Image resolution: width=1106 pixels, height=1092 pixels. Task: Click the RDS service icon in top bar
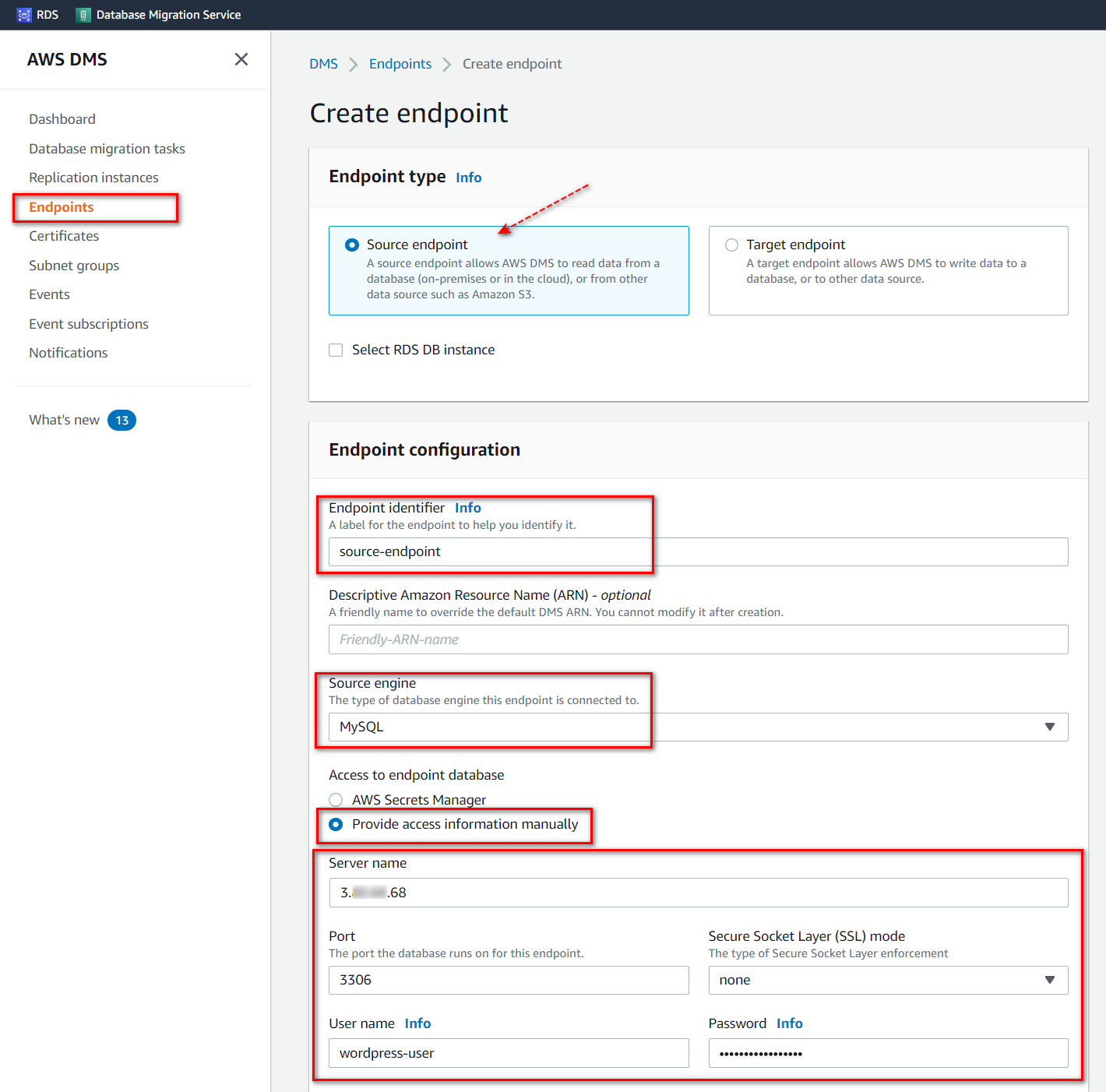click(24, 15)
